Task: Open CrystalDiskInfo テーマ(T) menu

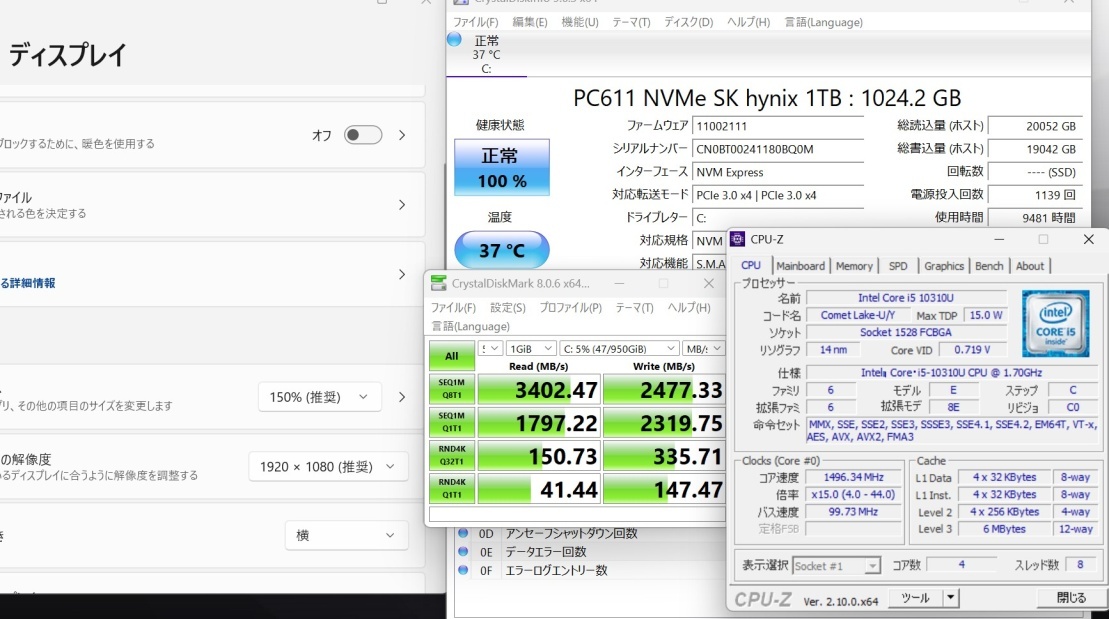Action: coord(631,22)
